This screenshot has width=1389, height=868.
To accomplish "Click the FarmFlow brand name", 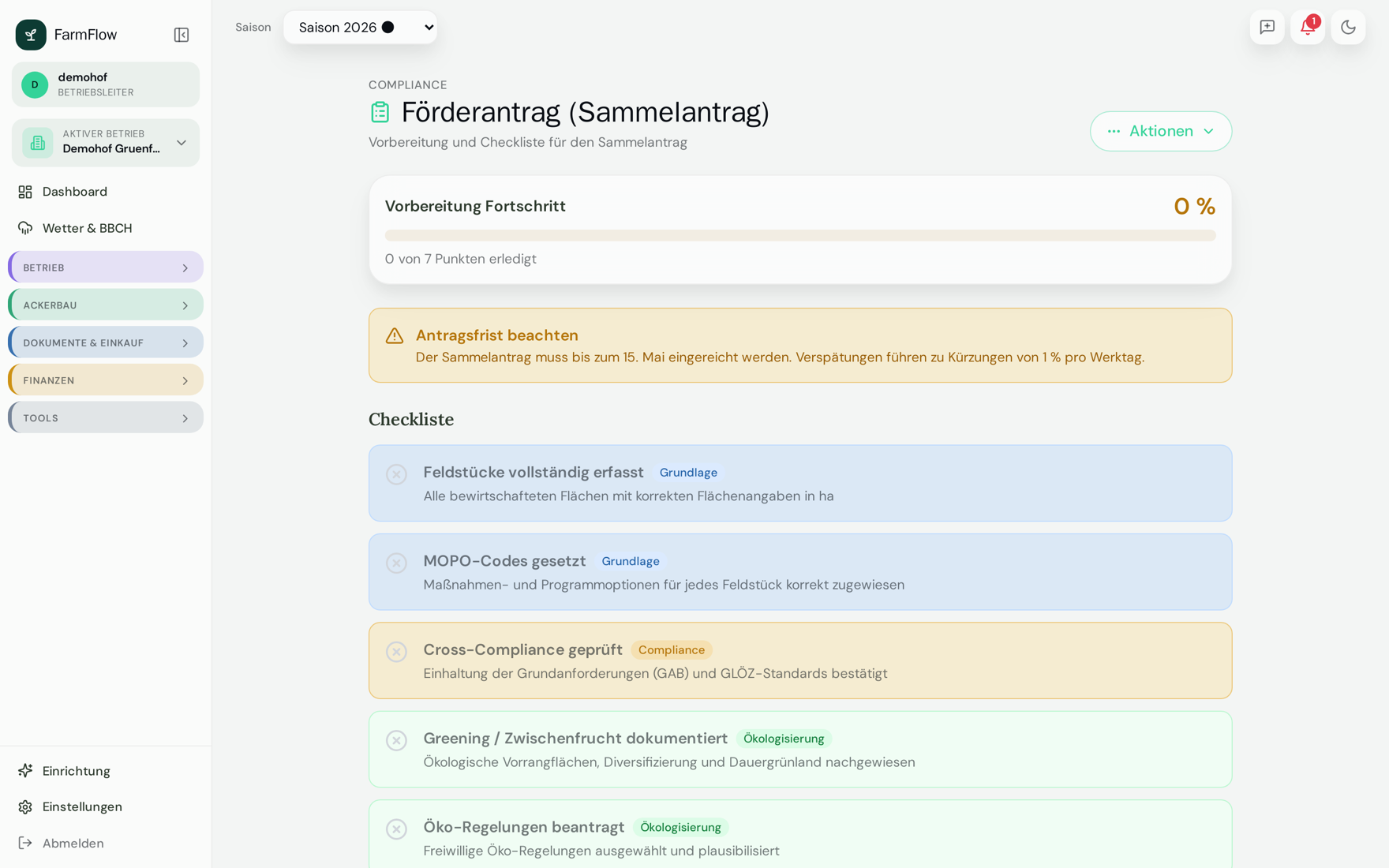I will pos(85,35).
